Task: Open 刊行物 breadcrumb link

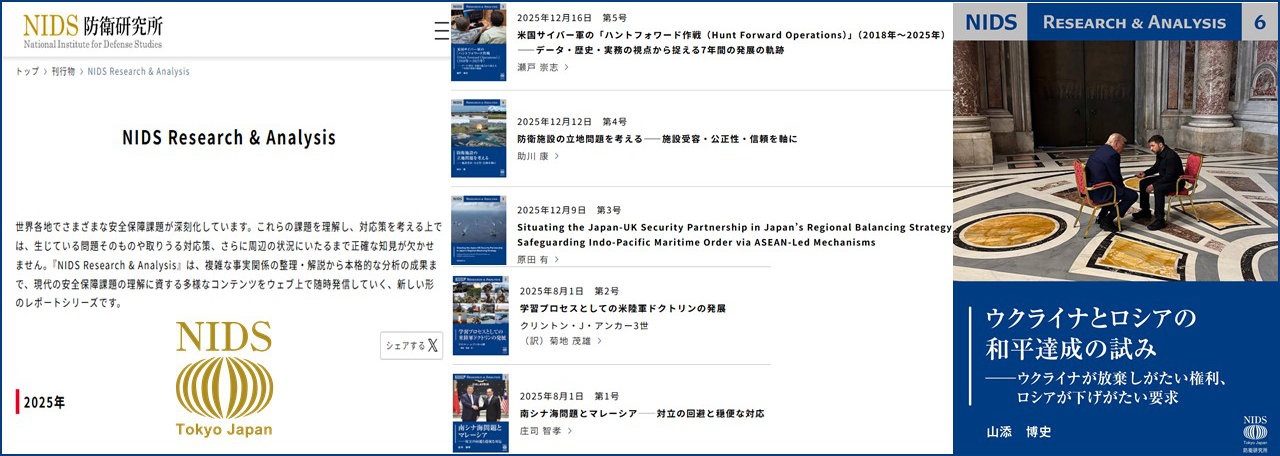Action: click(x=63, y=72)
